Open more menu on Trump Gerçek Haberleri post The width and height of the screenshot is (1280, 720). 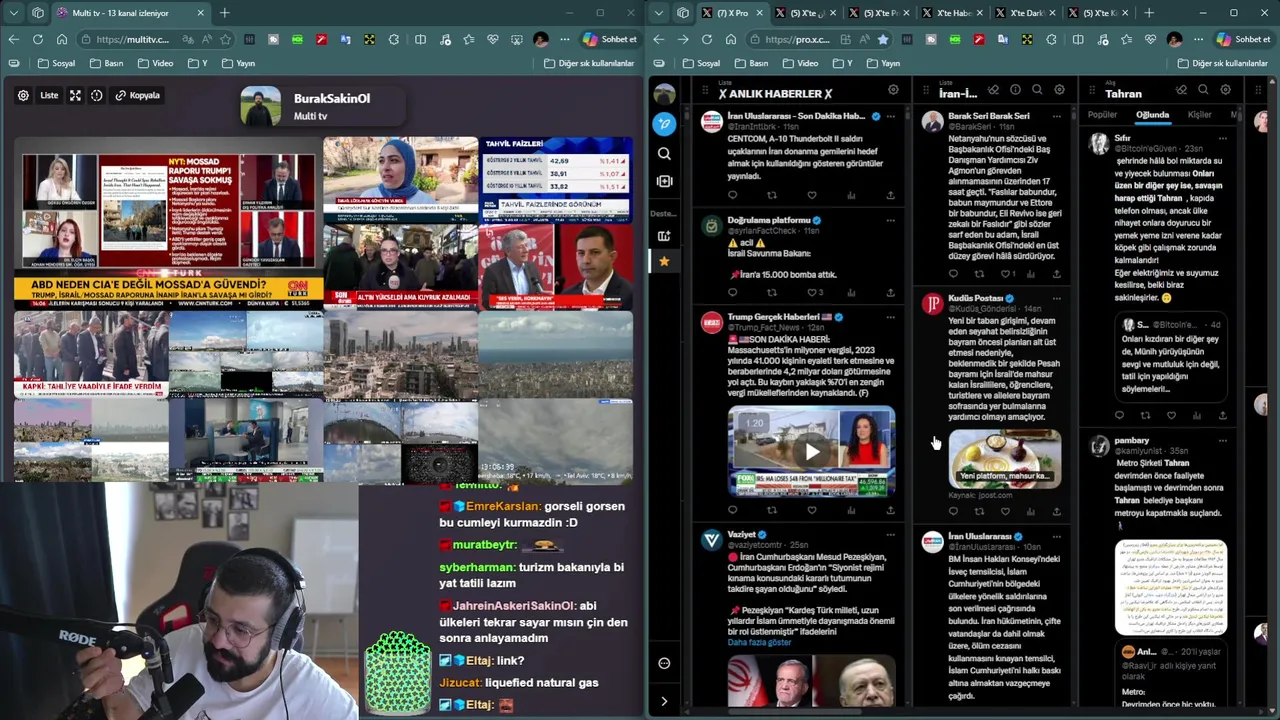click(x=892, y=317)
